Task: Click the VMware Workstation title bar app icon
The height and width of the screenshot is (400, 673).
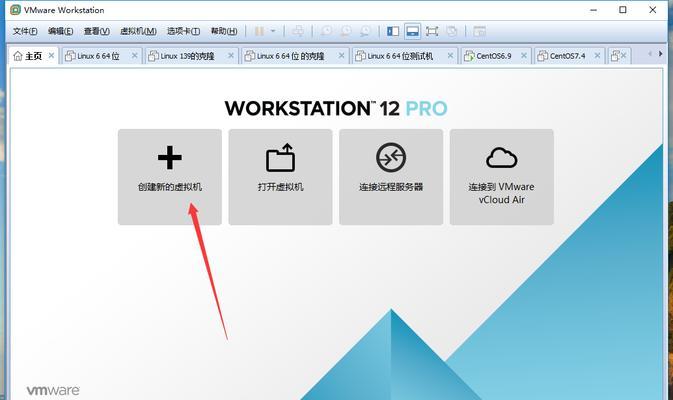Action: point(15,9)
